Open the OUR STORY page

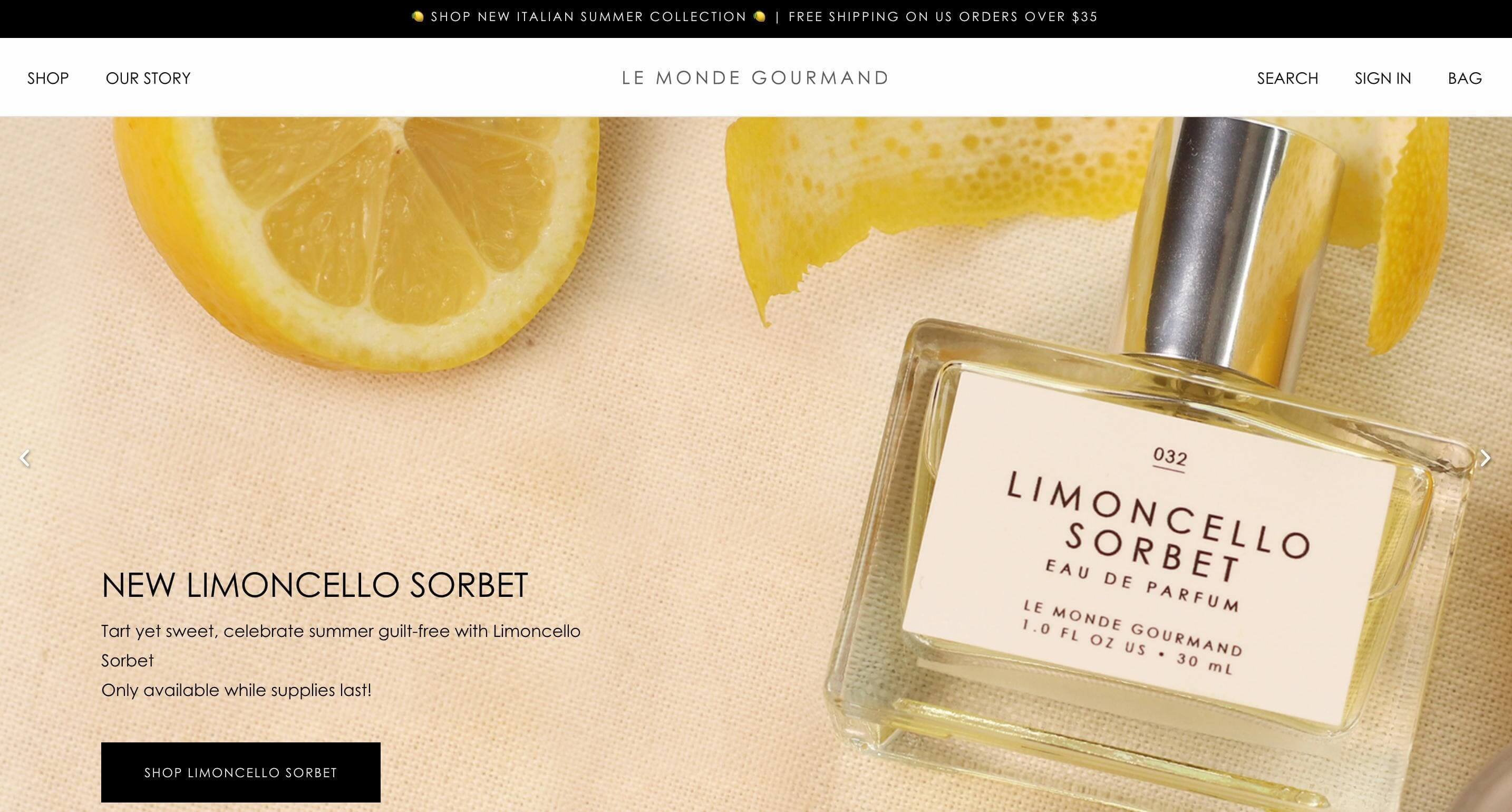coord(148,78)
